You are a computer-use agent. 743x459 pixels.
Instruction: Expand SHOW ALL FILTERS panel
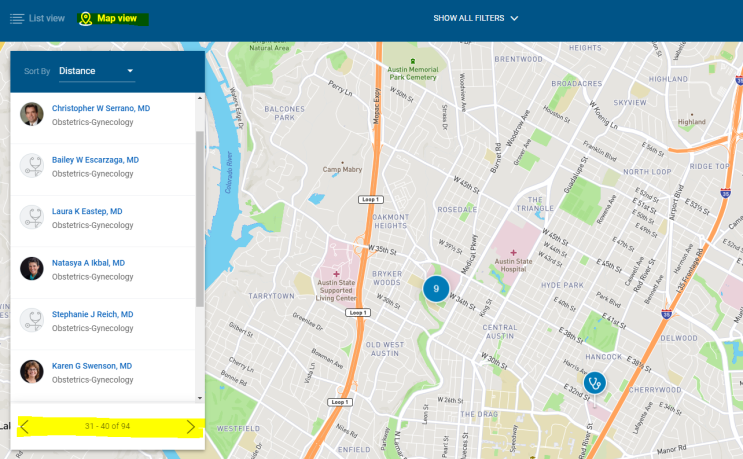click(476, 18)
